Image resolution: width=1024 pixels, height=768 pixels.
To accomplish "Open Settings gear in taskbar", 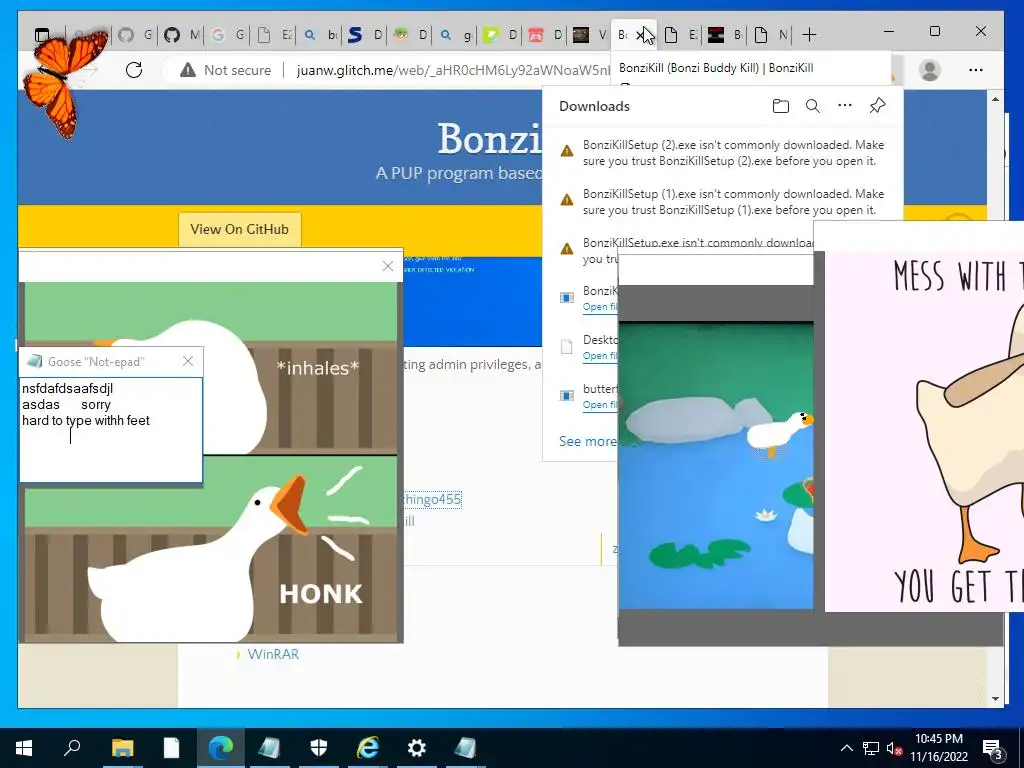I will pos(417,748).
